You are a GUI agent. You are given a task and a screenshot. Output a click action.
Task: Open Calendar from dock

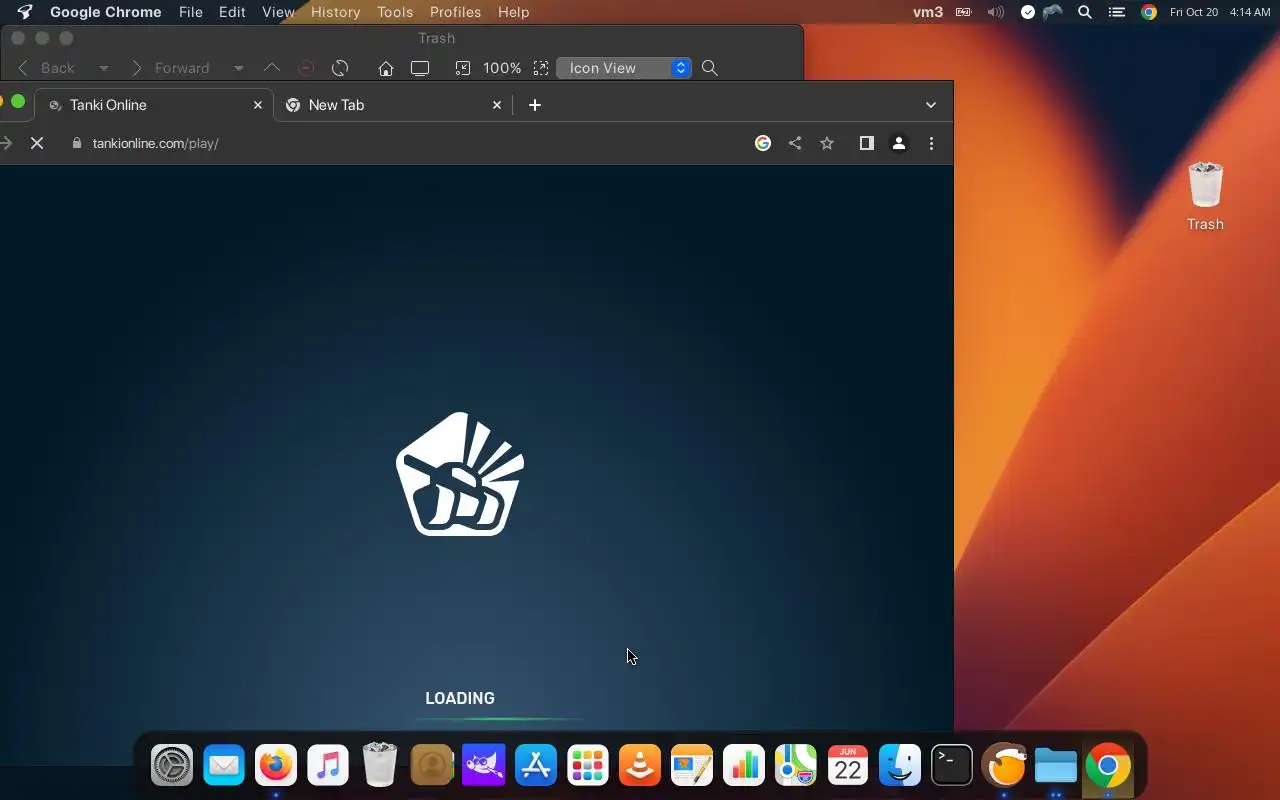coord(848,766)
